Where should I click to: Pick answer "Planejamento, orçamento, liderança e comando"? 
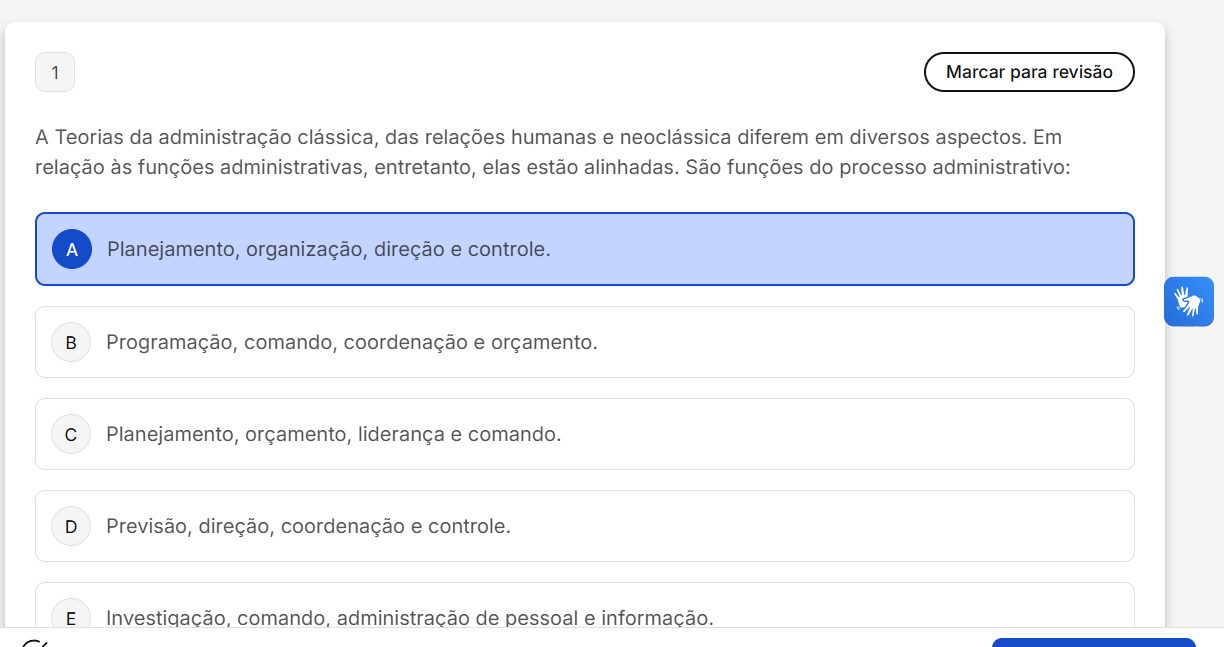pyautogui.click(x=333, y=434)
